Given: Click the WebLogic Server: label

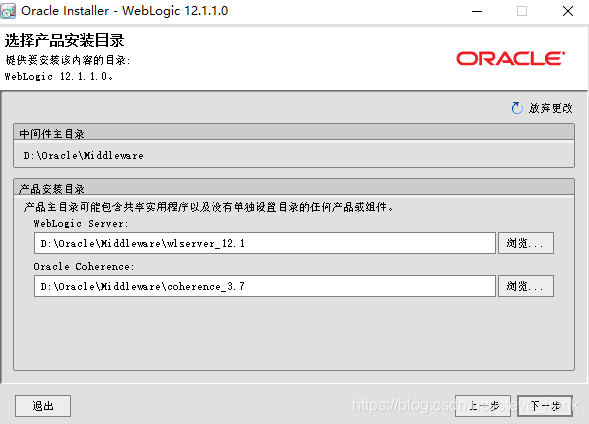Looking at the screenshot, I should click(81, 223).
